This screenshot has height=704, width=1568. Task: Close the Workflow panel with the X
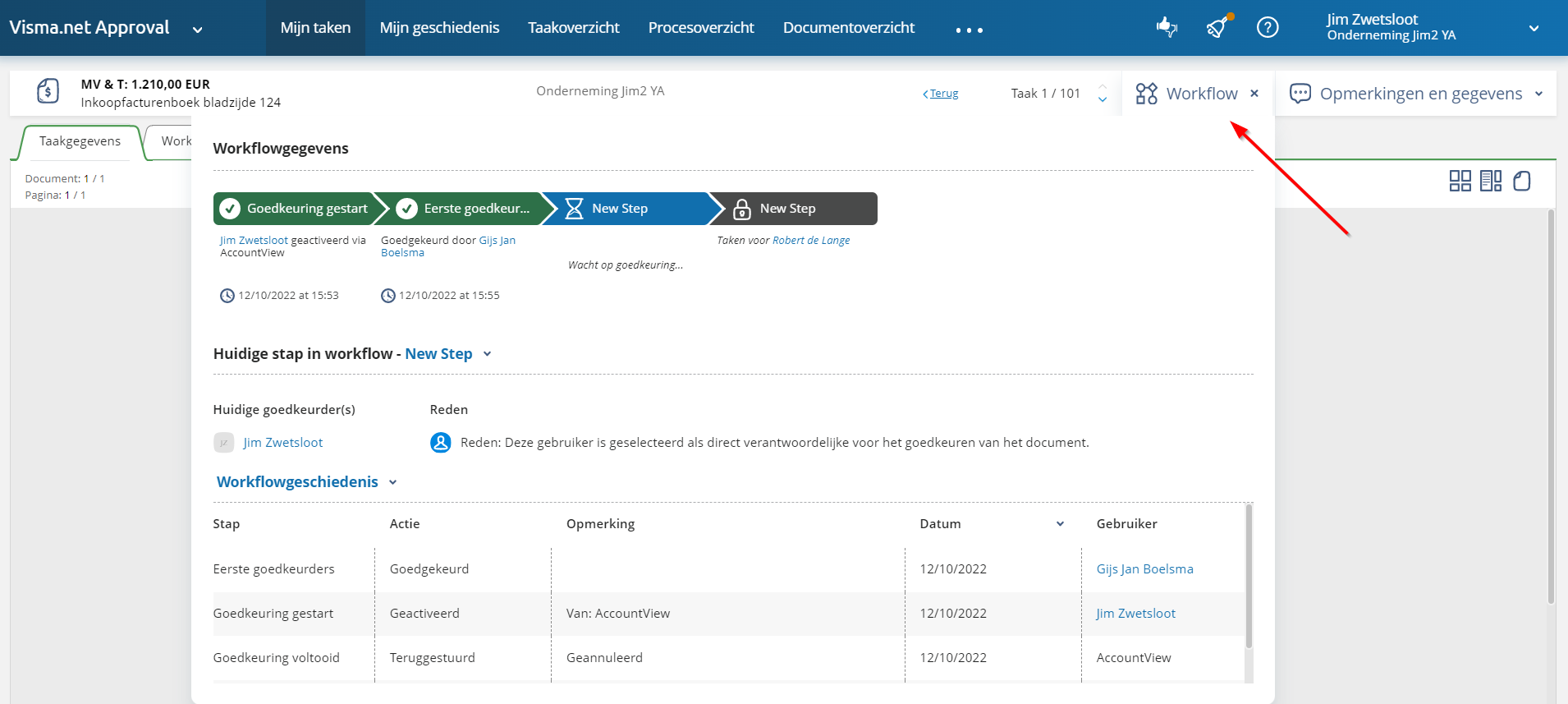click(1254, 94)
